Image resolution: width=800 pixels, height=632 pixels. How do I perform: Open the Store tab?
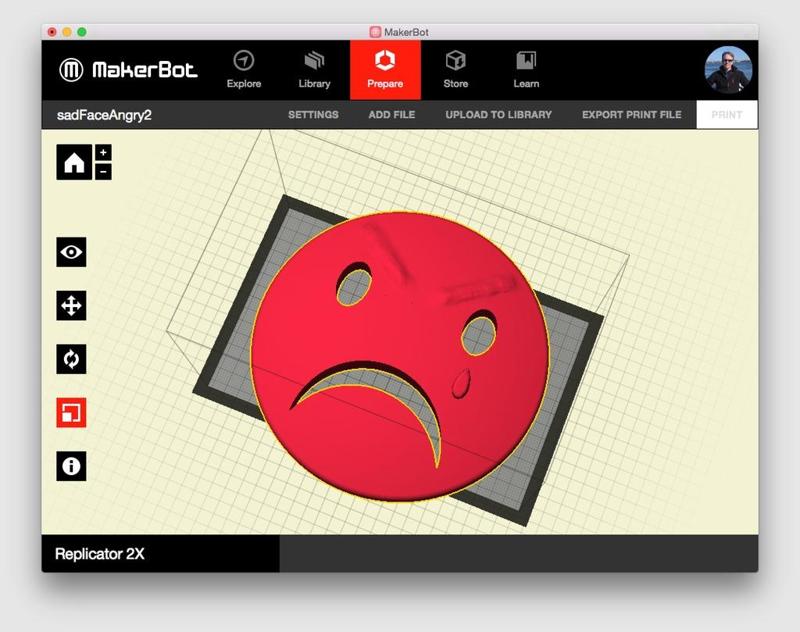(x=456, y=70)
